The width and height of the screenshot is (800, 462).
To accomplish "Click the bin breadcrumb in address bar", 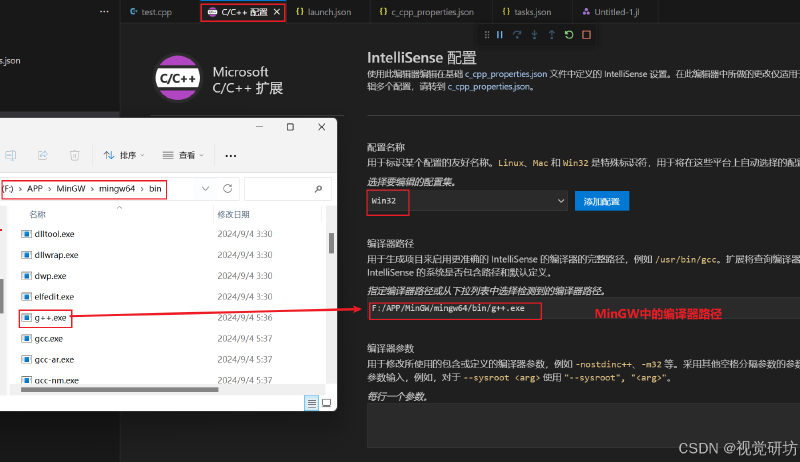I will click(x=155, y=189).
